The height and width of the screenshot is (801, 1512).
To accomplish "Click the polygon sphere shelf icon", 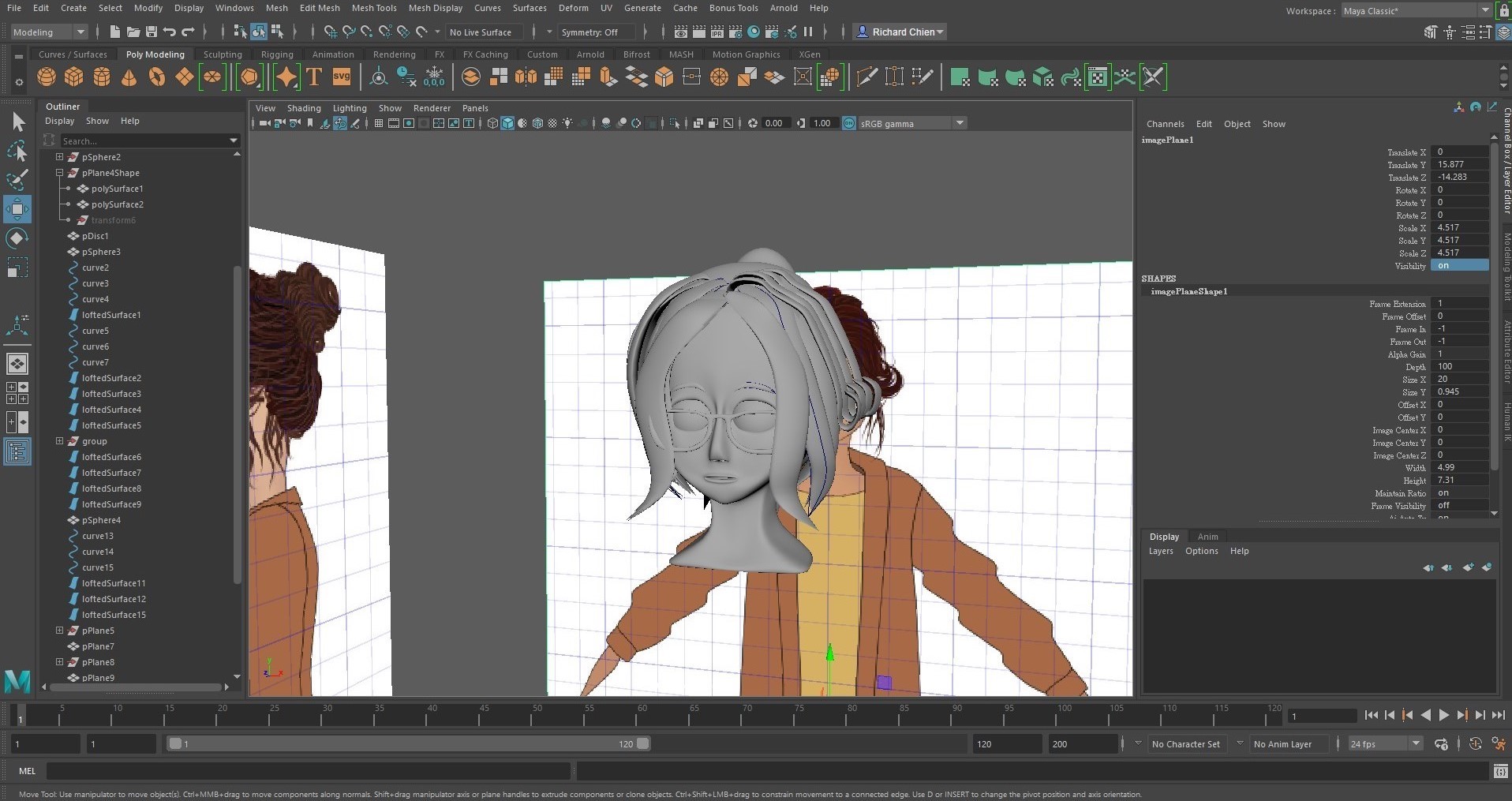I will [x=47, y=77].
